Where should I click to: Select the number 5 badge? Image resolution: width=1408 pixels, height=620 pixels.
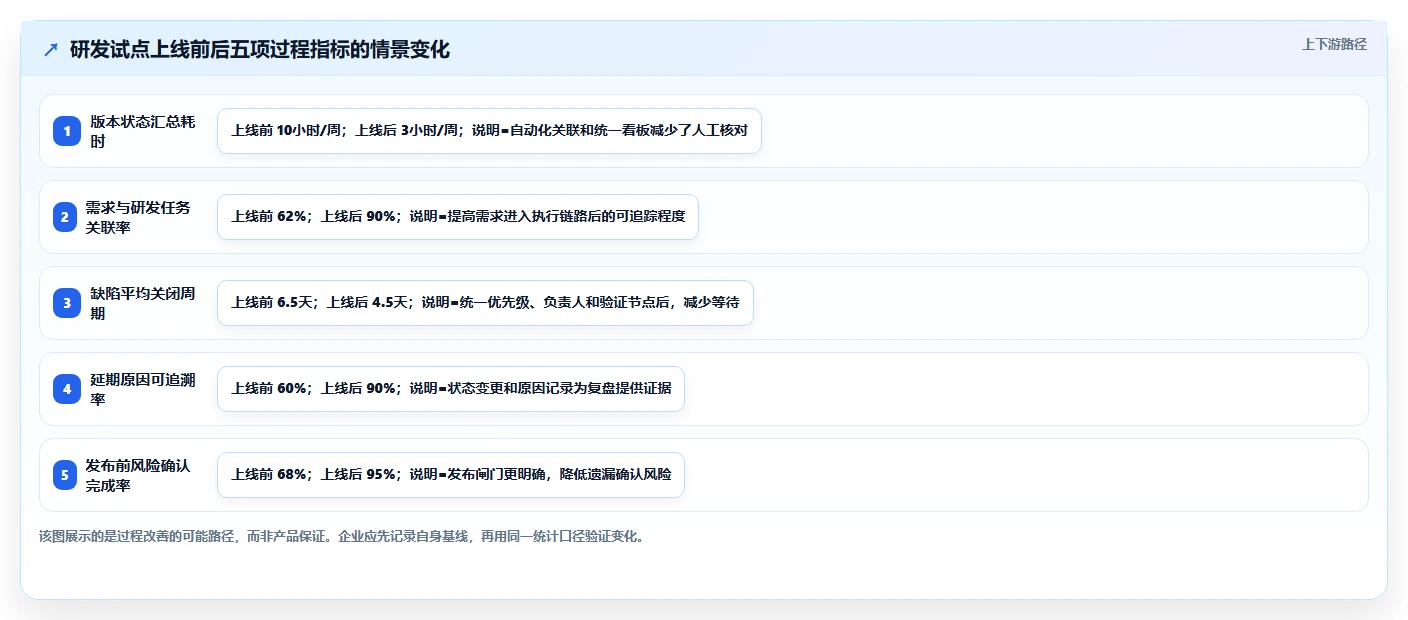click(x=65, y=475)
